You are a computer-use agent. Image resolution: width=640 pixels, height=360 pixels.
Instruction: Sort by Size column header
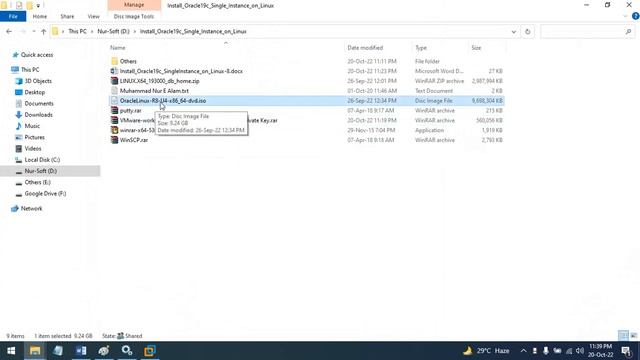pos(476,48)
